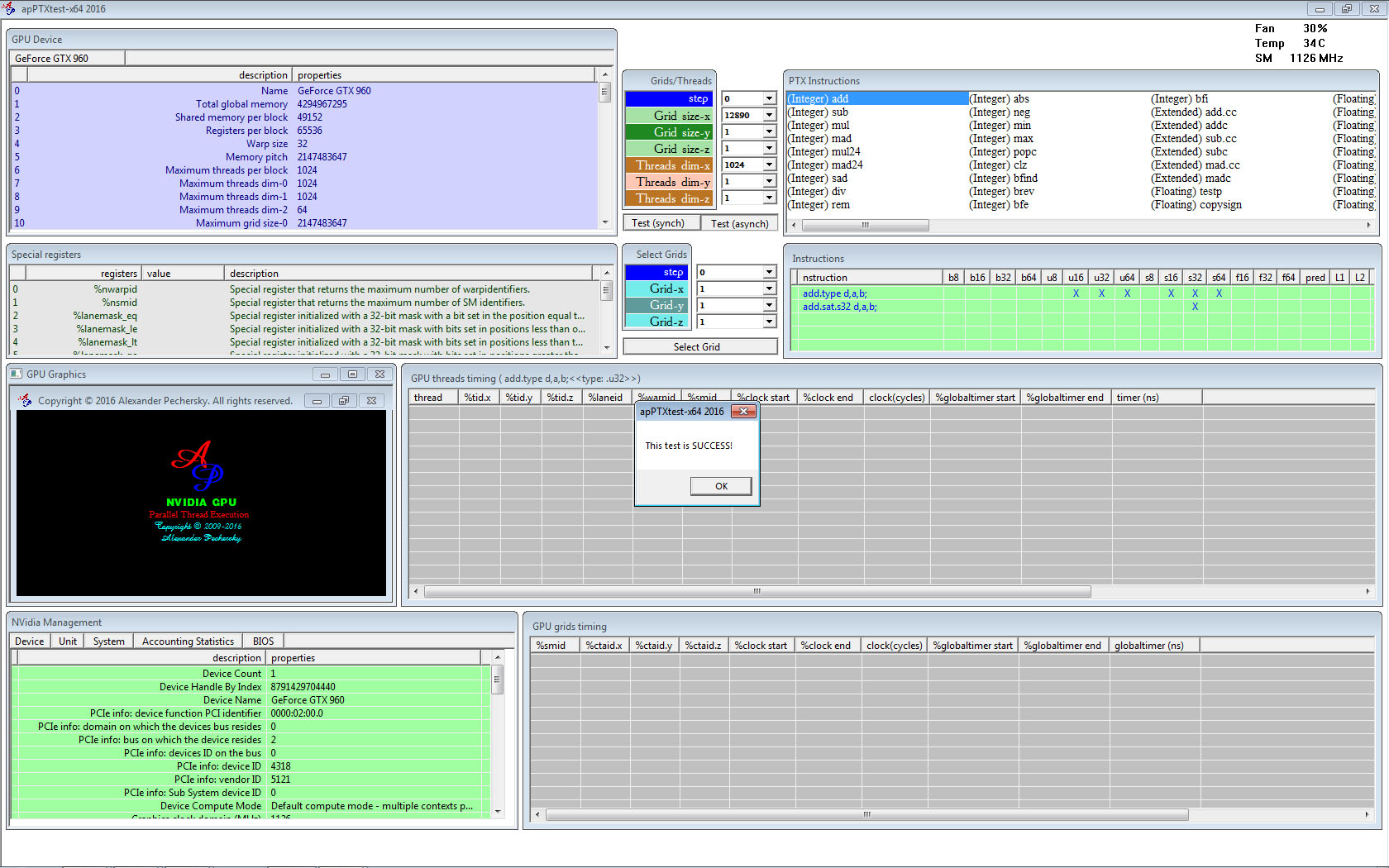Click the GPU Graphics window icon
This screenshot has width=1389, height=868.
(x=17, y=374)
